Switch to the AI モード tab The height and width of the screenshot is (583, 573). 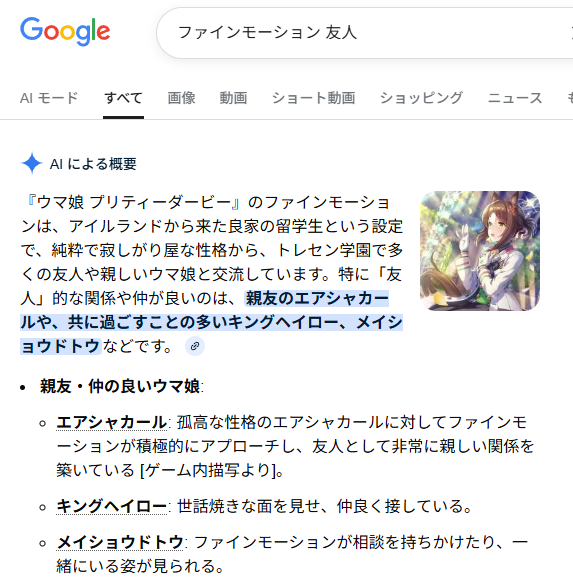coord(49,98)
